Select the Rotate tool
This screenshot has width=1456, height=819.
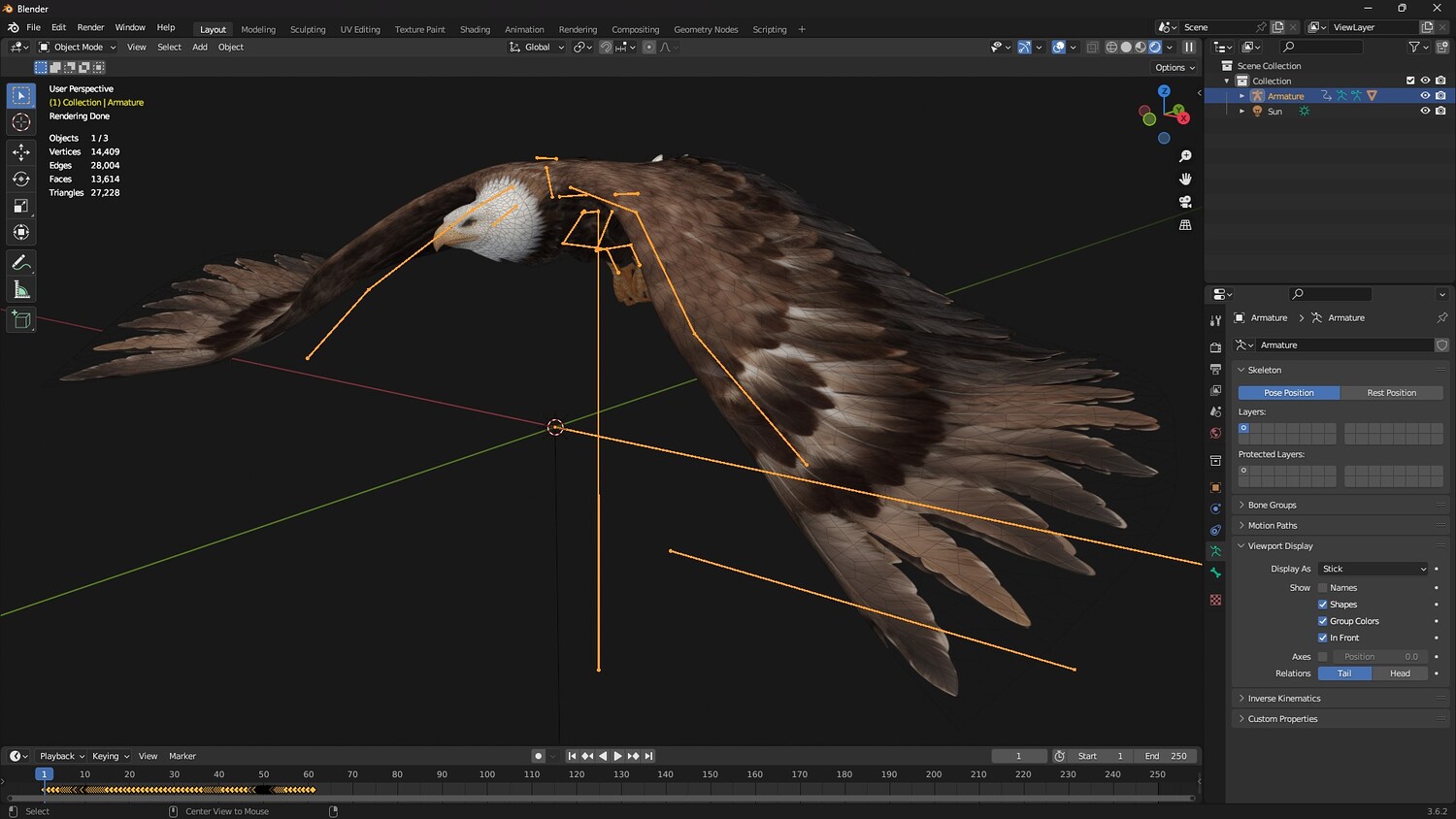(x=20, y=179)
